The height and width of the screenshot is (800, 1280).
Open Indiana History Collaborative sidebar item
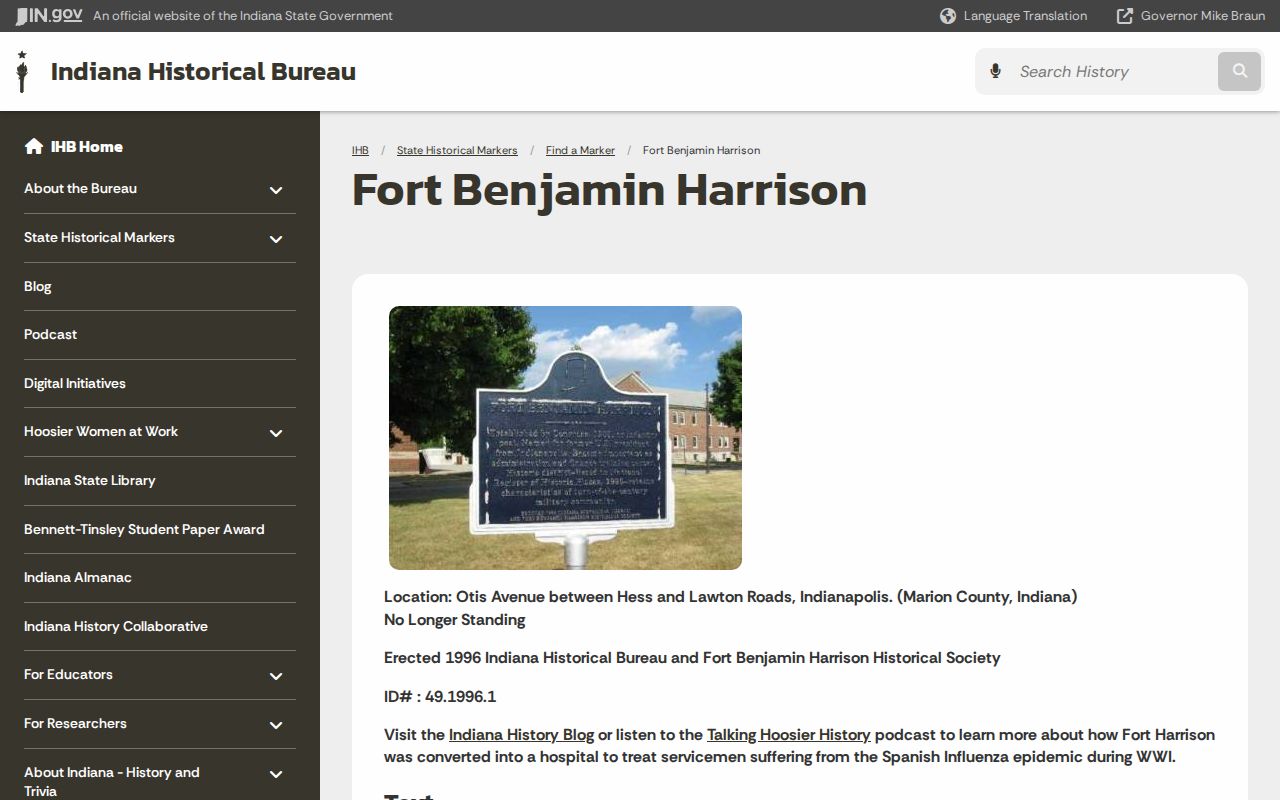click(116, 626)
